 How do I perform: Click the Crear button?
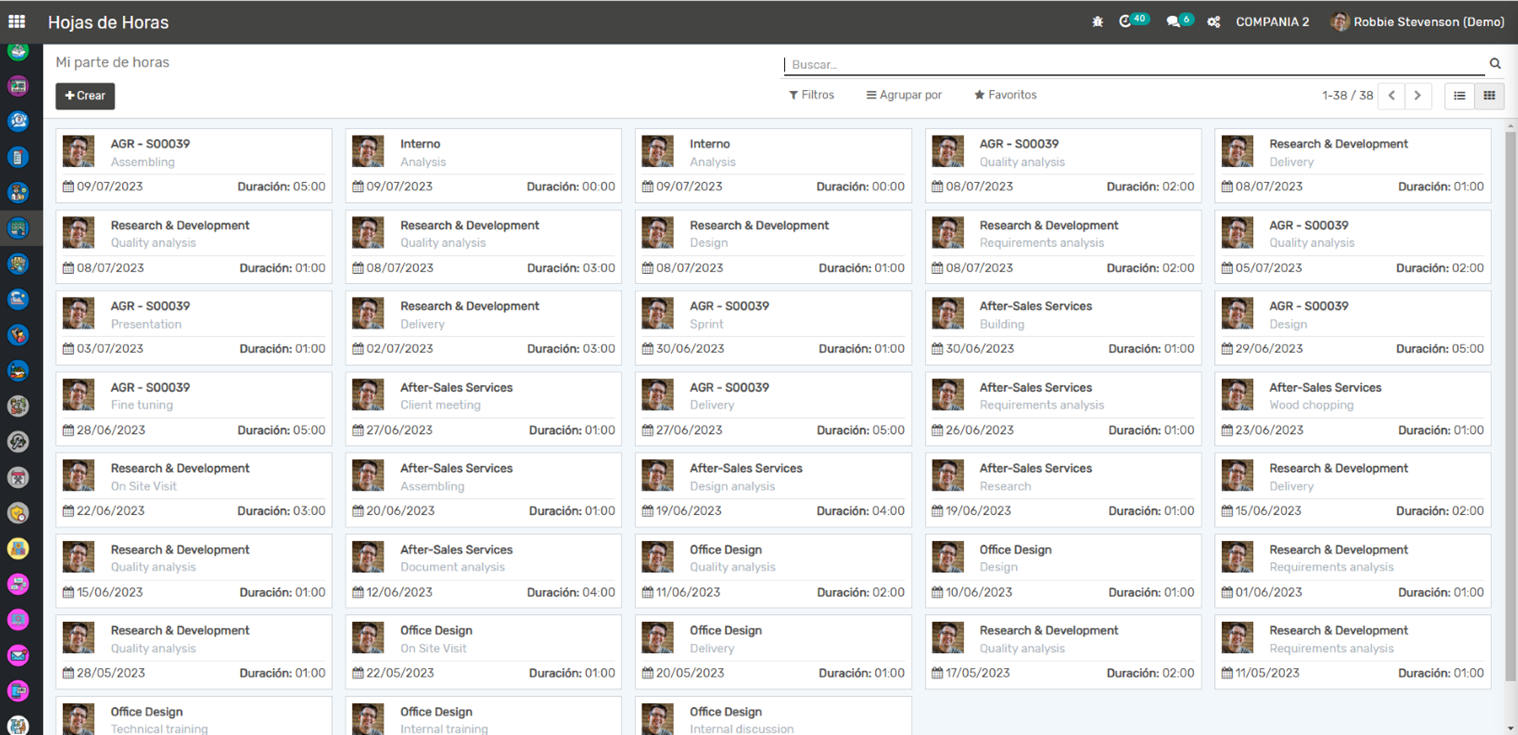click(x=85, y=96)
